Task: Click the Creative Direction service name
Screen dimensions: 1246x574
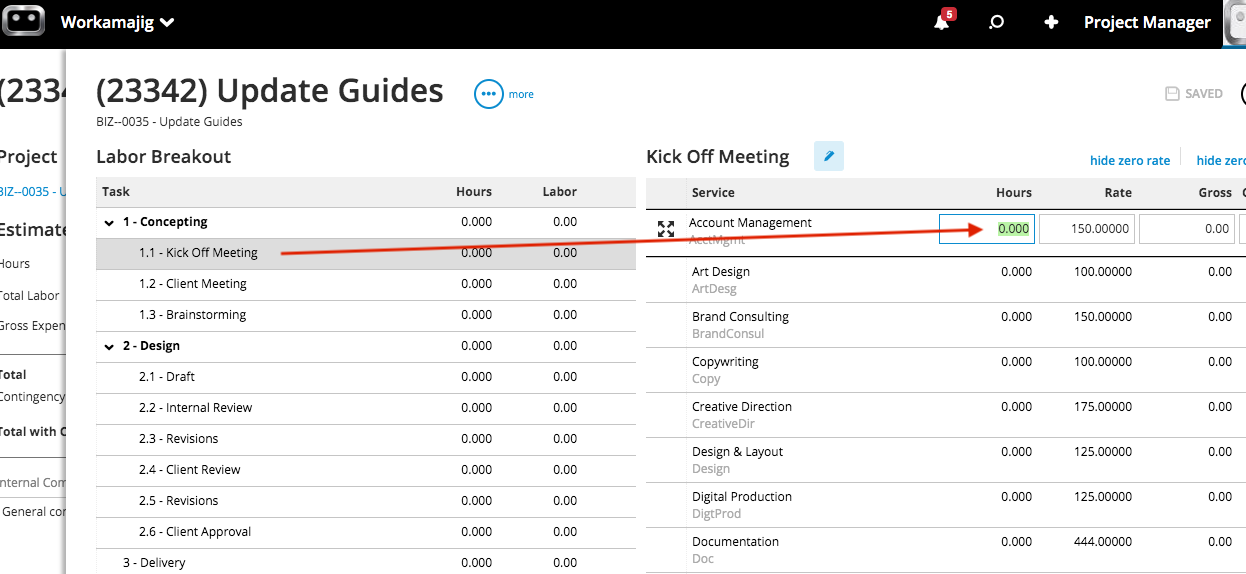Action: tap(742, 407)
